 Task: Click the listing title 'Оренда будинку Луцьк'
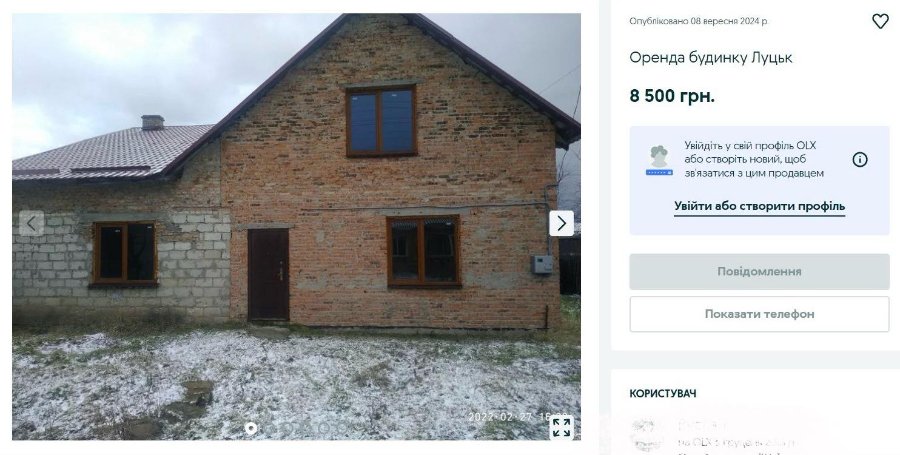[711, 57]
